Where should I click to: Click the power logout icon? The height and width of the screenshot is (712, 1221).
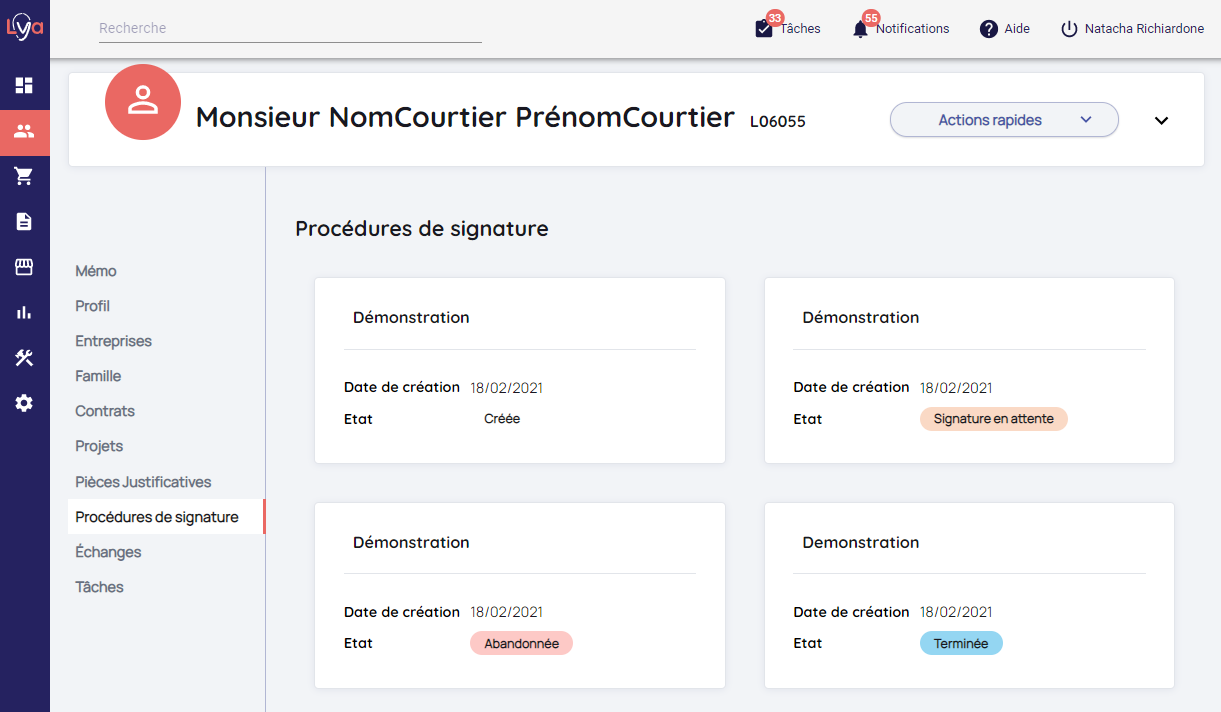point(1069,29)
